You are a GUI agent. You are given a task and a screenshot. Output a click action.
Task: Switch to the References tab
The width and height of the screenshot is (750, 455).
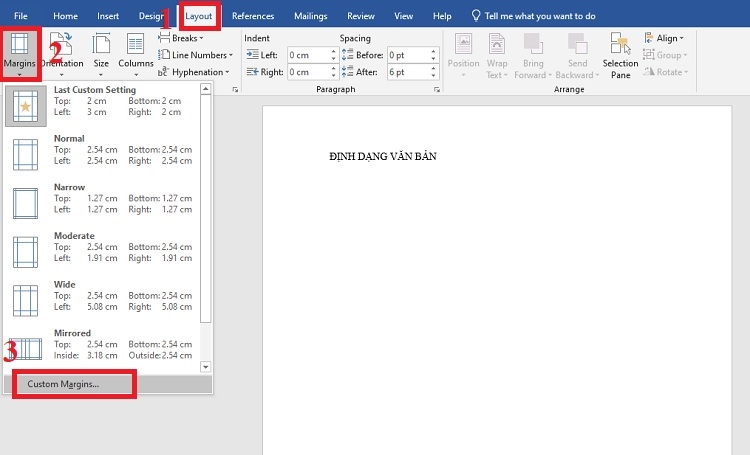[x=253, y=17]
